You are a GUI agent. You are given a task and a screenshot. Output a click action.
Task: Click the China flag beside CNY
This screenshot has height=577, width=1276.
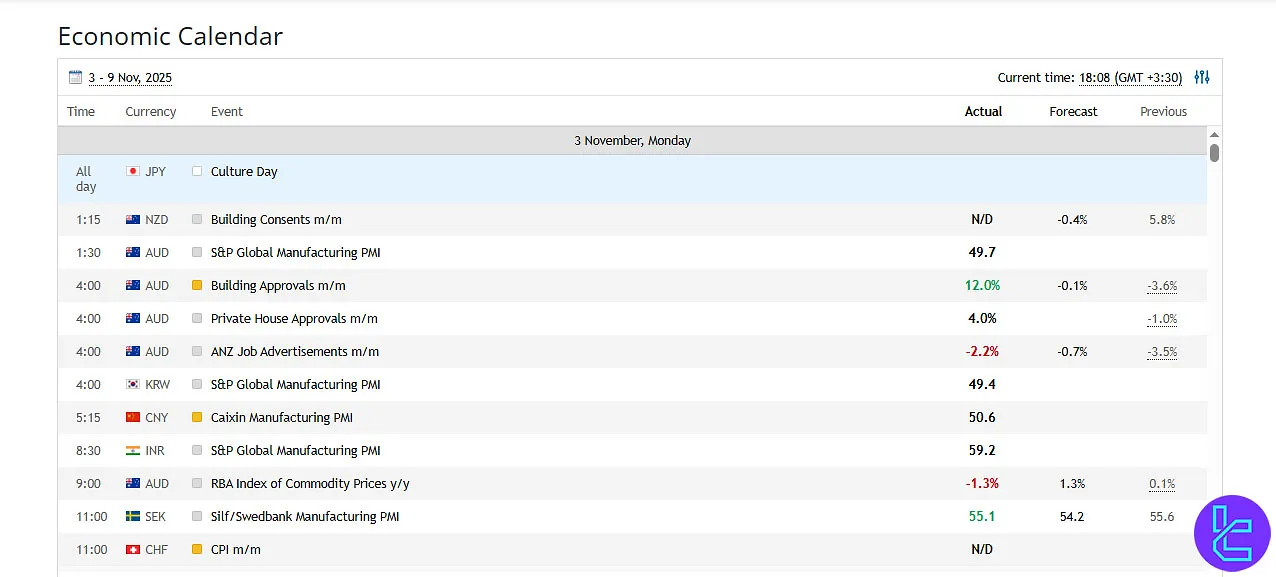coord(133,418)
